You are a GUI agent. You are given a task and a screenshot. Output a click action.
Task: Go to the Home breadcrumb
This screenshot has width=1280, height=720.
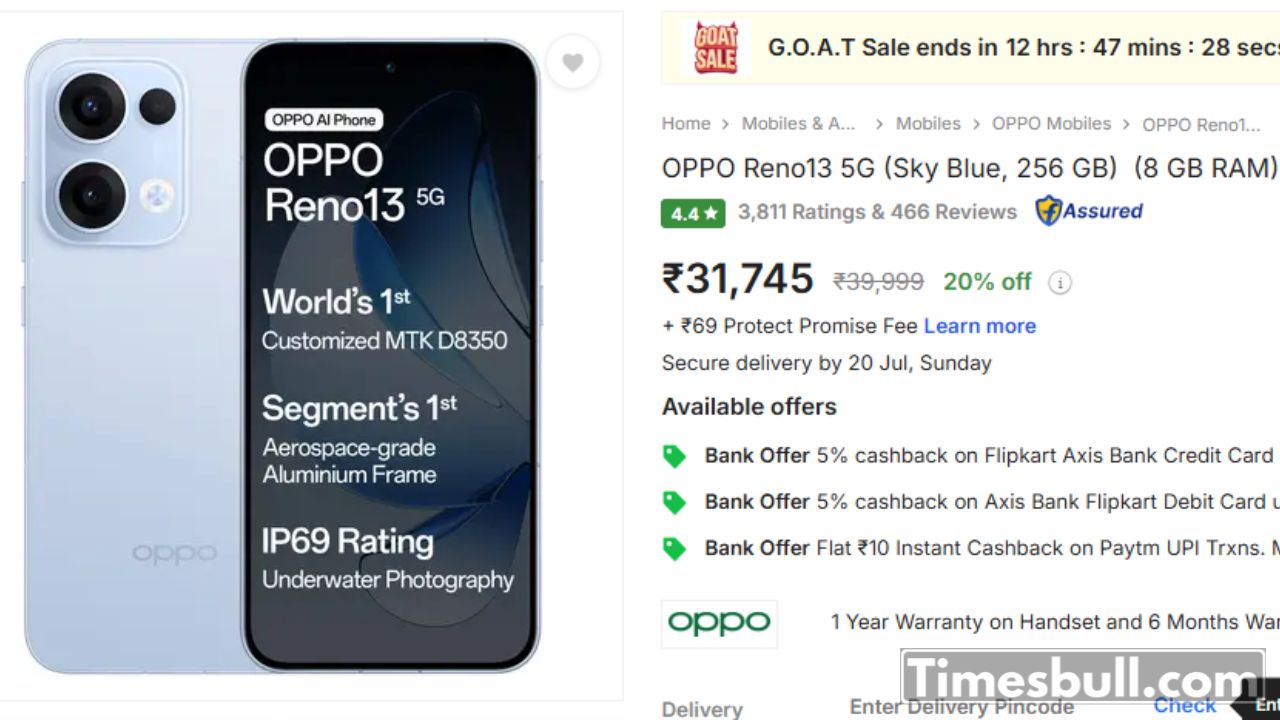point(686,124)
